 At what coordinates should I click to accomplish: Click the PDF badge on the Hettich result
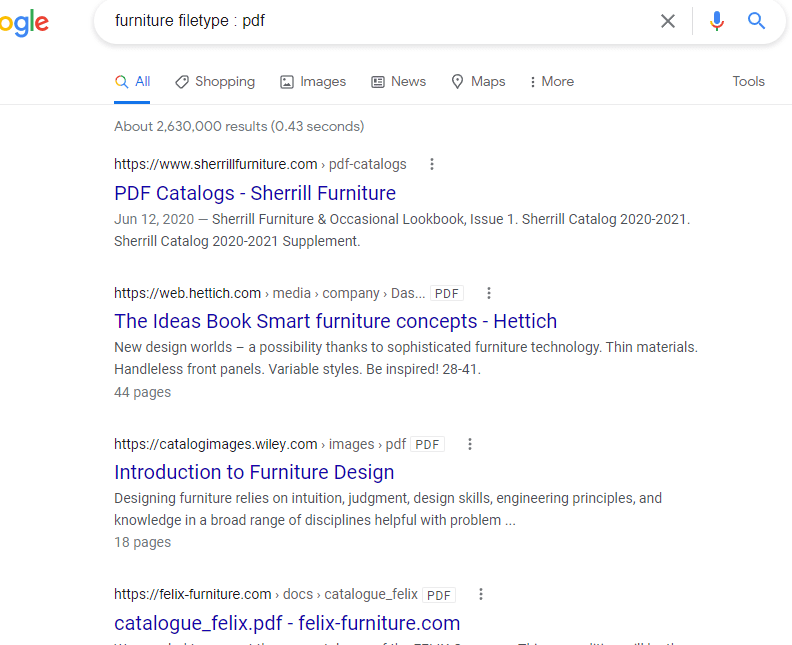pos(447,293)
